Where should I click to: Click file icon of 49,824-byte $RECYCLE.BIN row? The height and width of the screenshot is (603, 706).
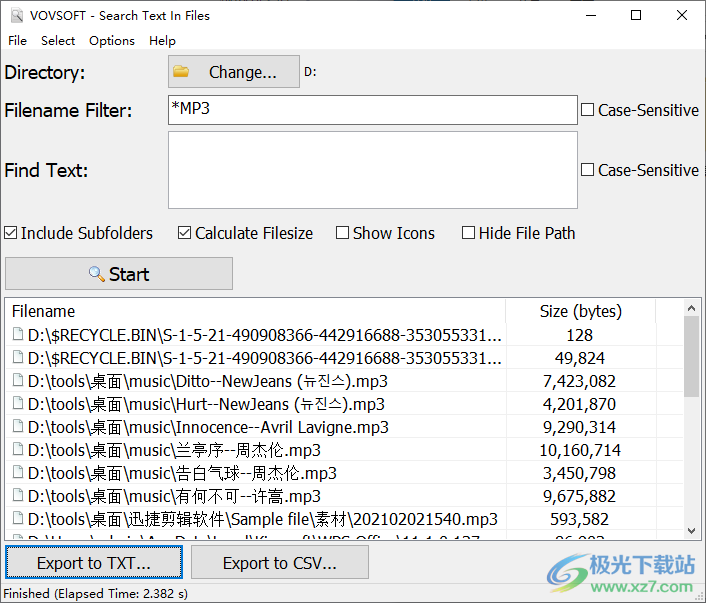pyautogui.click(x=18, y=357)
